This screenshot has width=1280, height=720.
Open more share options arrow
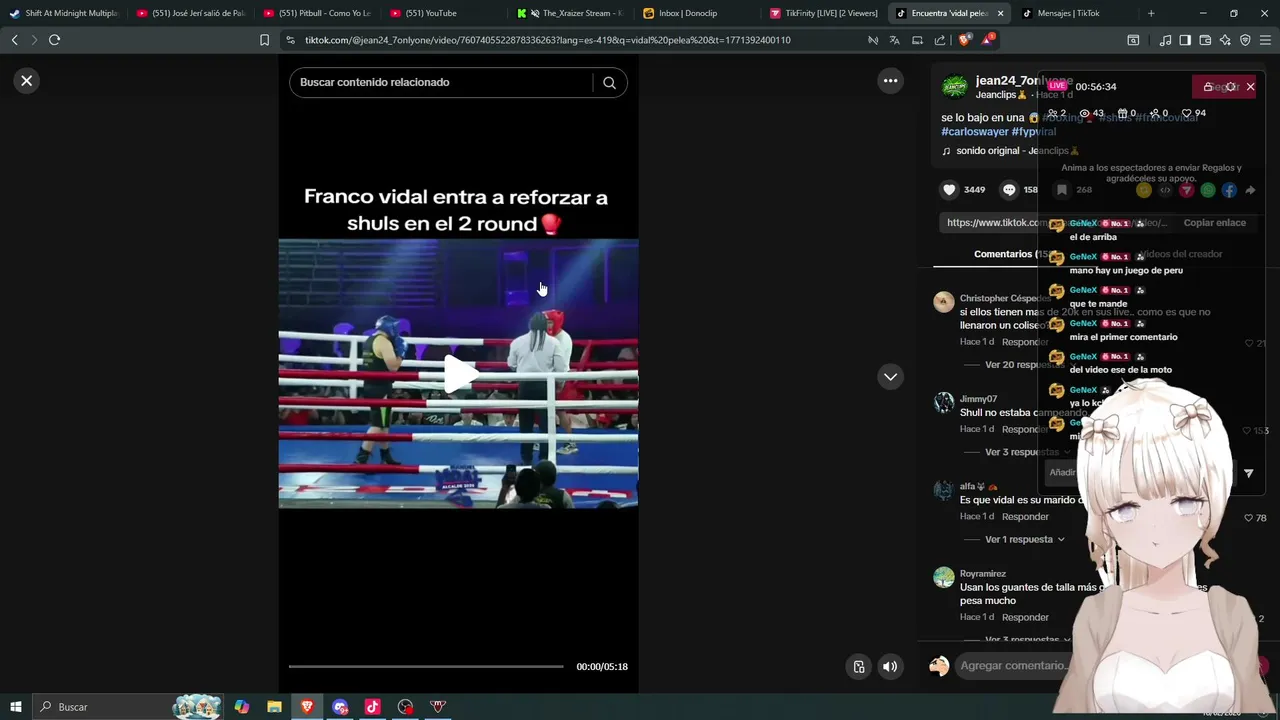coord(1250,190)
